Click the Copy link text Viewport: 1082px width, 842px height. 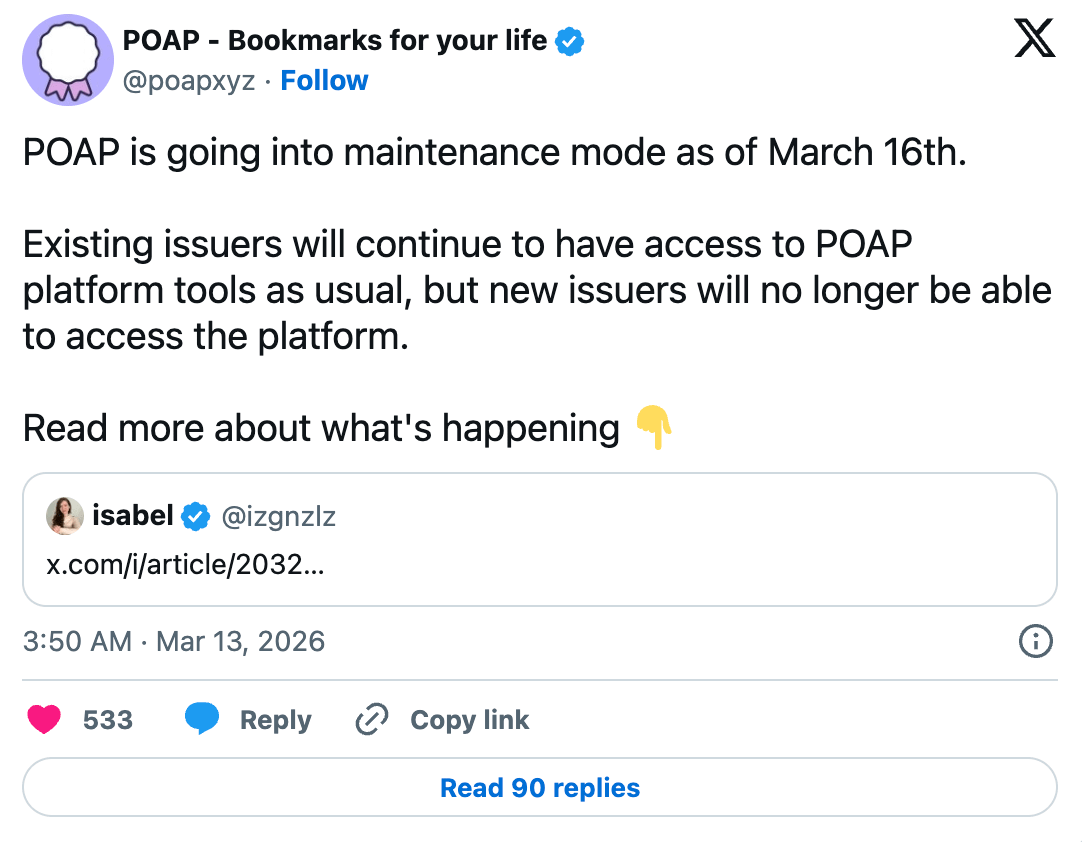pyautogui.click(x=469, y=720)
